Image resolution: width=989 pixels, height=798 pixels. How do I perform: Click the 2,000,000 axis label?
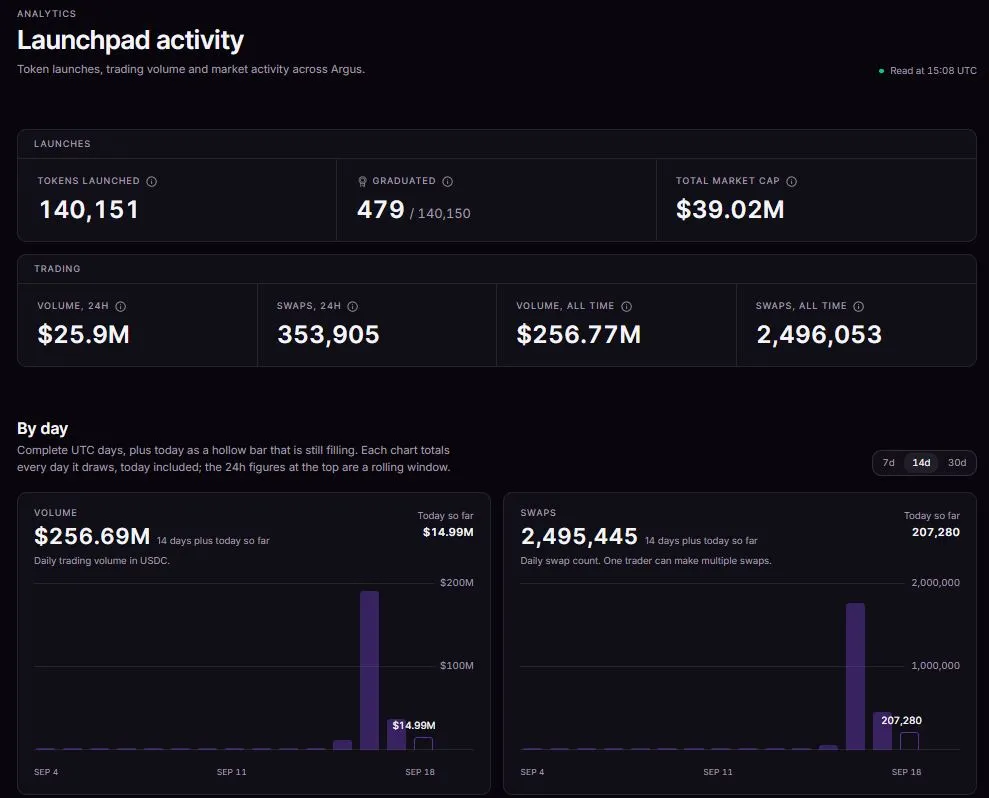pyautogui.click(x=935, y=582)
